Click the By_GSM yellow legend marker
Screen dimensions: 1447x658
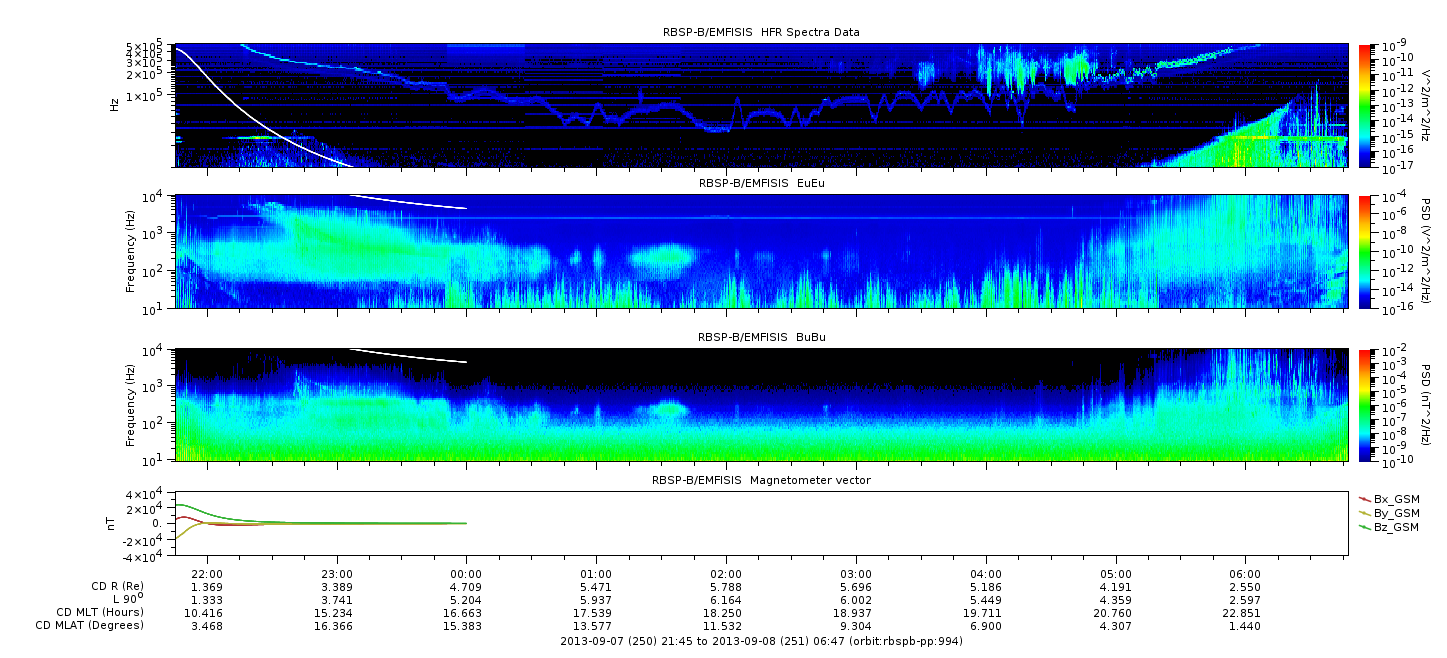[1365, 512]
